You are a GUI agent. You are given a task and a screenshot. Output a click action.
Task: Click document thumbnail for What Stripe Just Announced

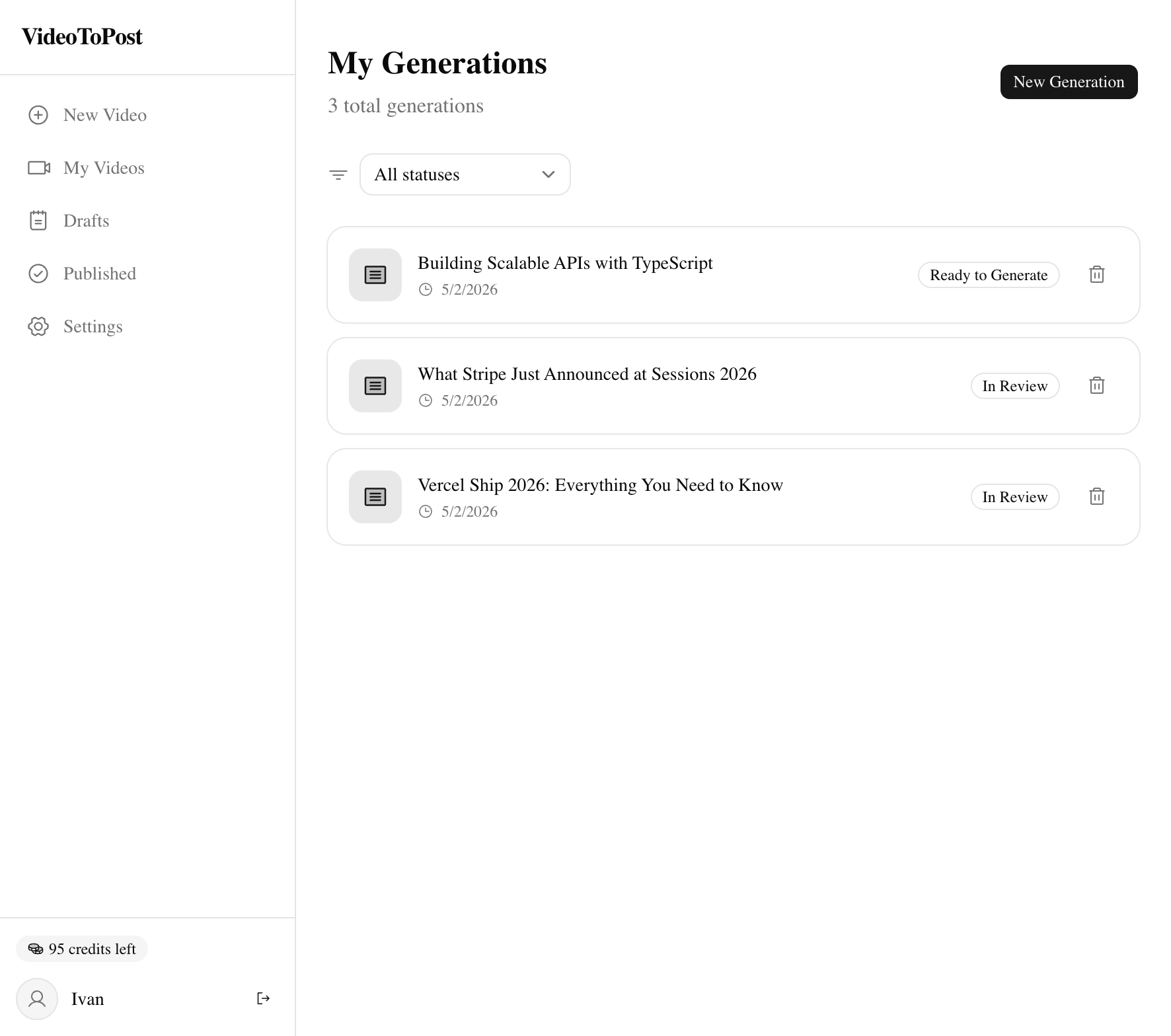point(375,386)
